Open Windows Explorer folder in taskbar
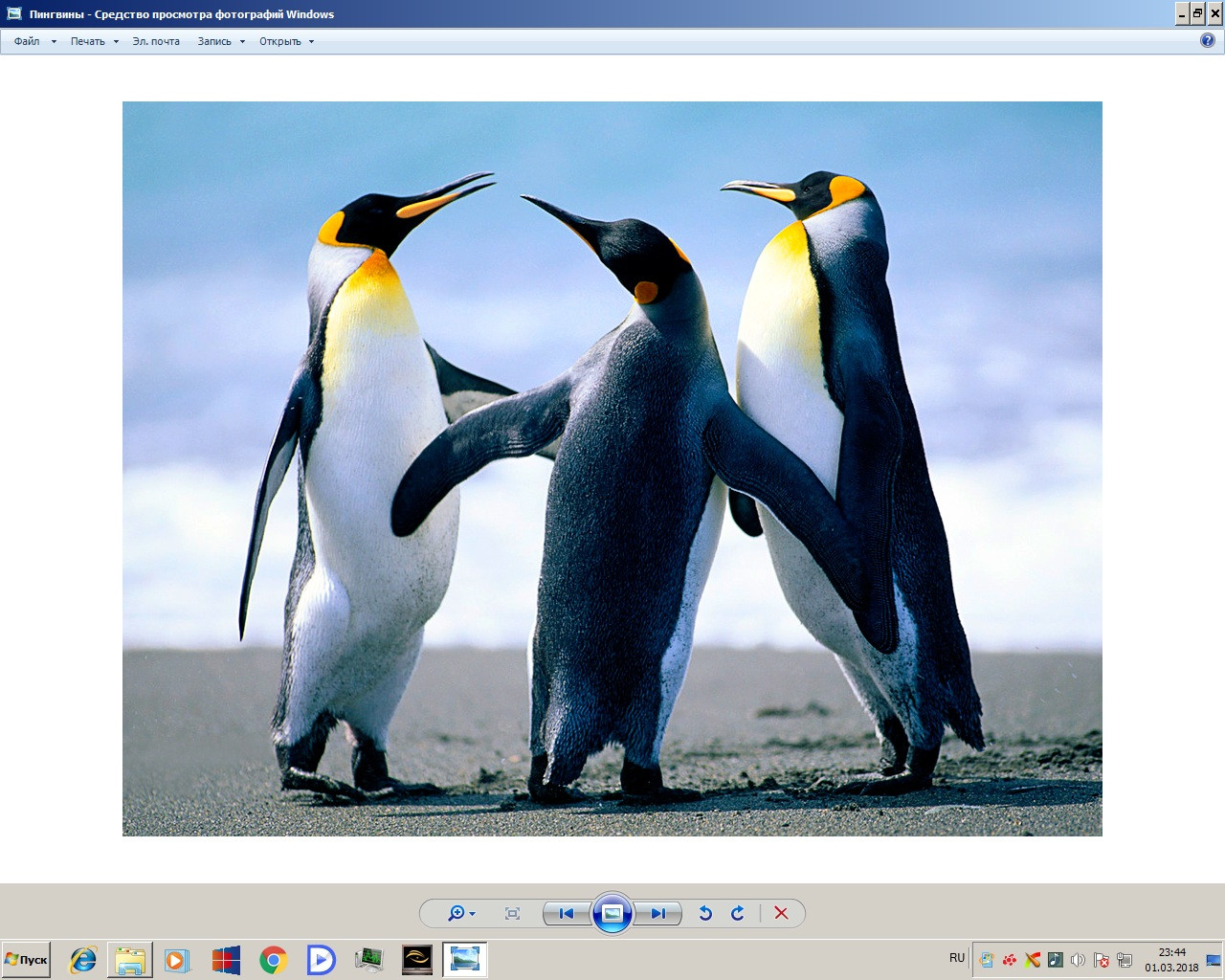 (130, 960)
